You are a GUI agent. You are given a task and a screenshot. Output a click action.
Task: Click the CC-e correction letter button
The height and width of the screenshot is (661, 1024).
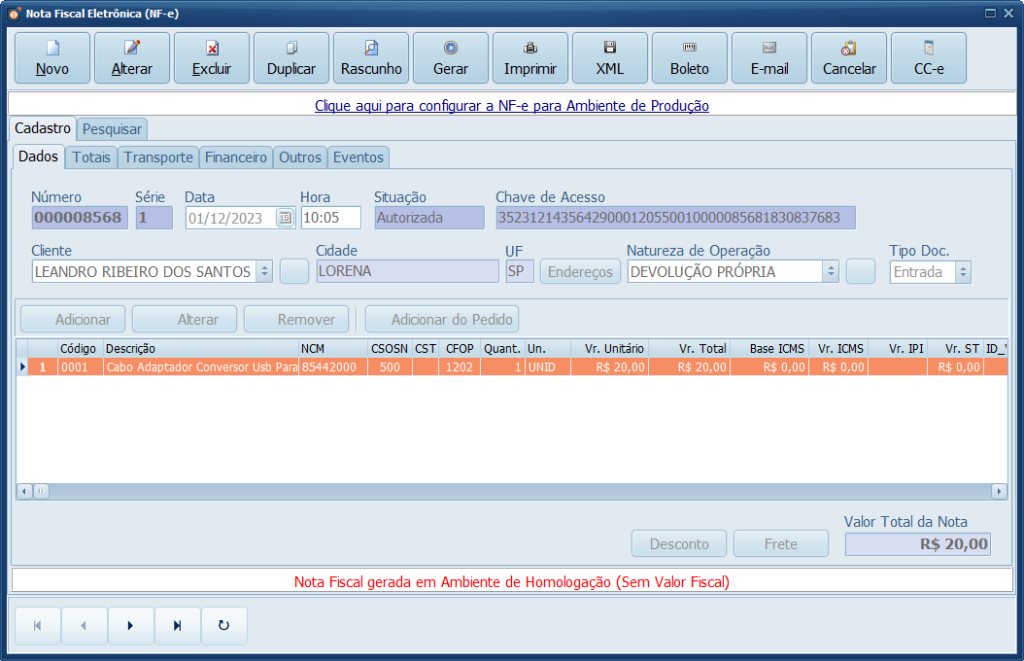pyautogui.click(x=928, y=58)
